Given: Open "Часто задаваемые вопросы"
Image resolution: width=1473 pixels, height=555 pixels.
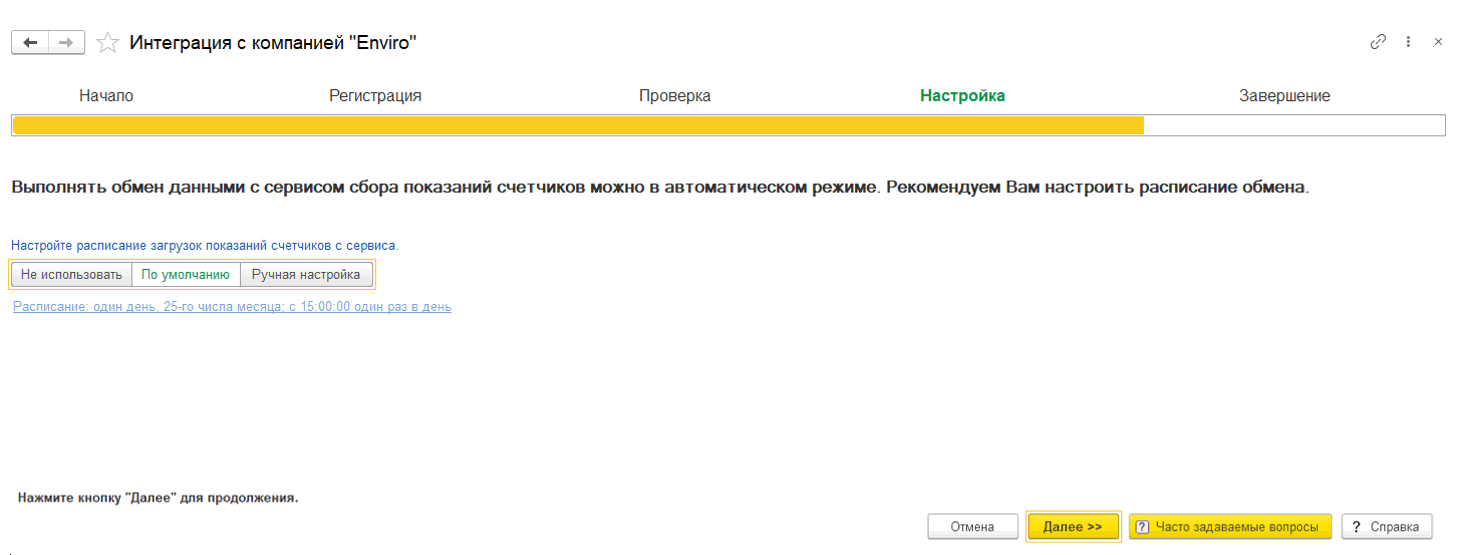Looking at the screenshot, I should (1230, 527).
